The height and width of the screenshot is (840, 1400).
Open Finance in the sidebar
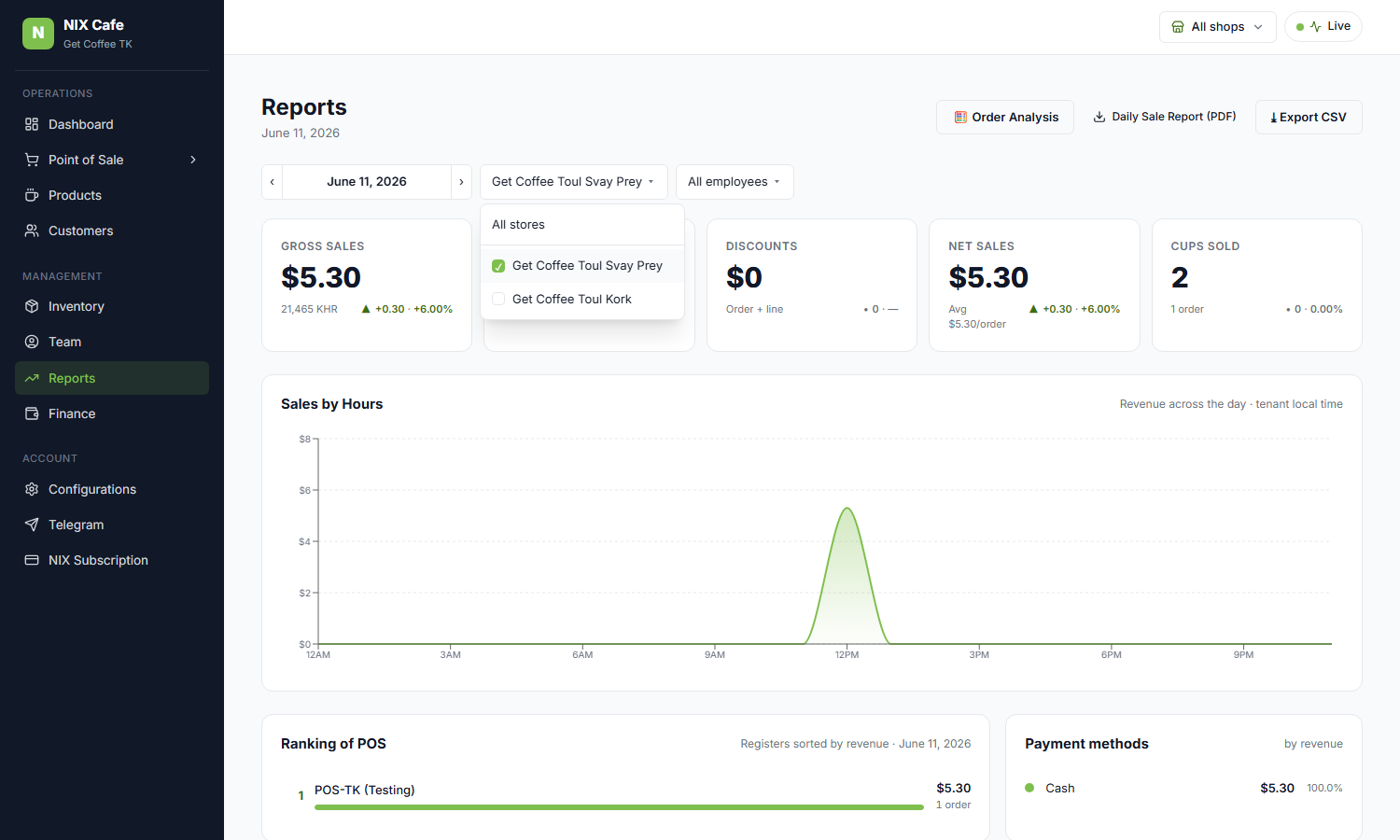click(x=112, y=413)
